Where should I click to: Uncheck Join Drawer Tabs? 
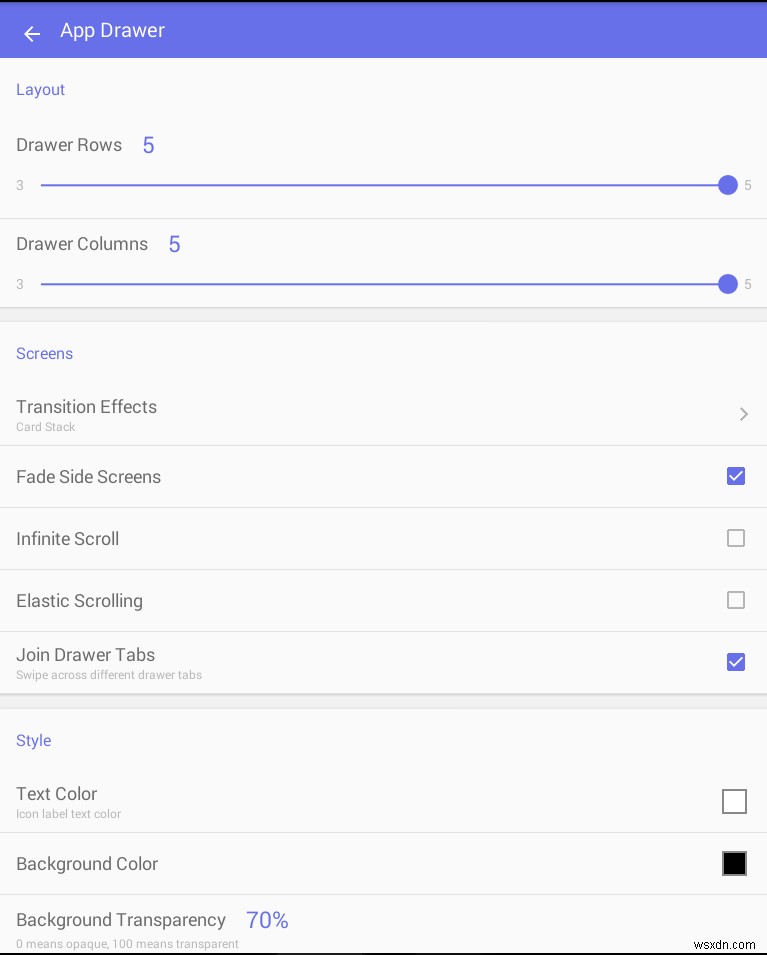736,662
